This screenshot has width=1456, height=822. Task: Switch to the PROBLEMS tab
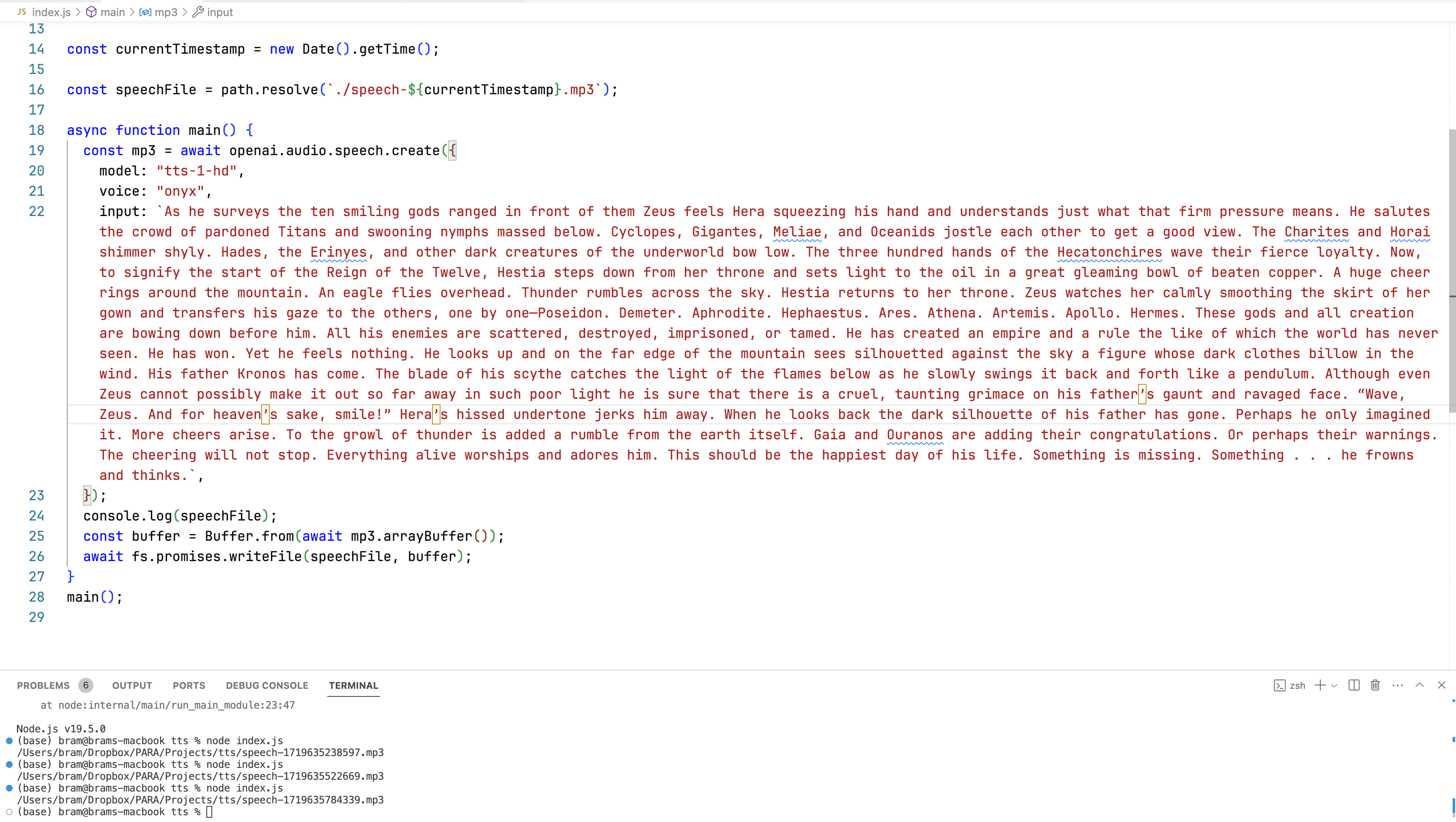43,685
